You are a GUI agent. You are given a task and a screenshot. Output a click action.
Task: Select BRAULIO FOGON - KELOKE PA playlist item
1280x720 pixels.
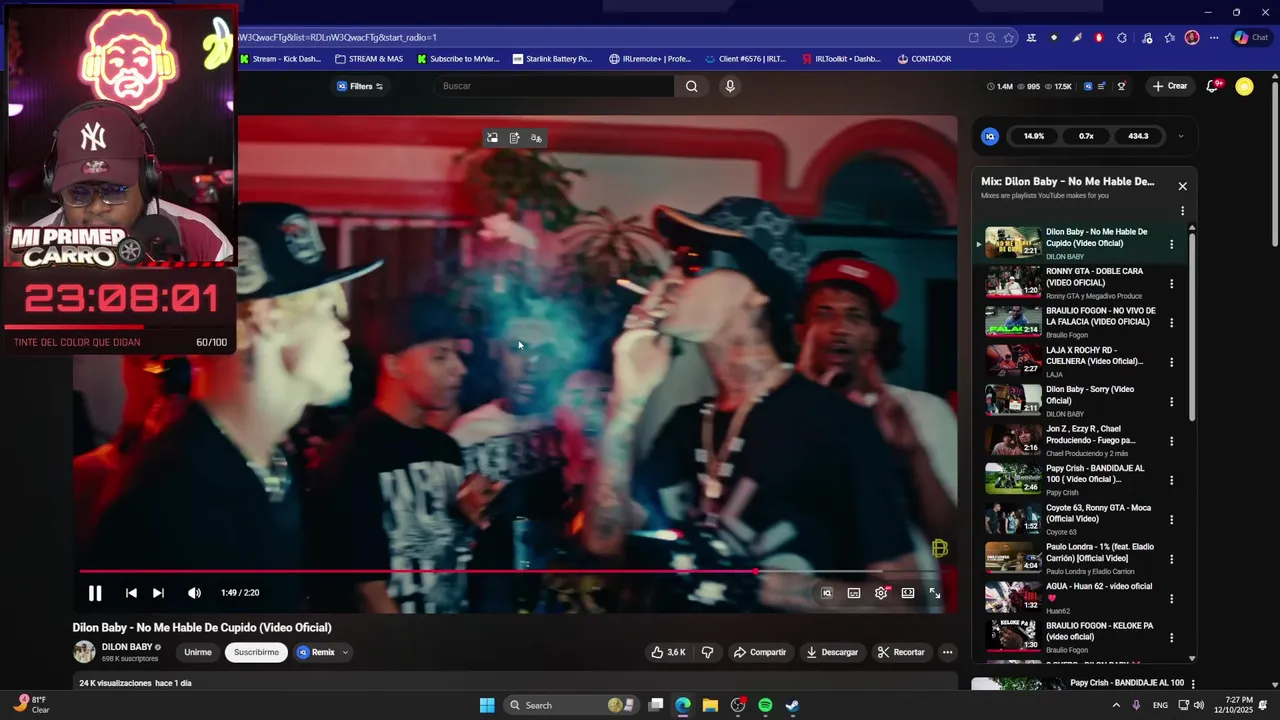tap(1078, 637)
